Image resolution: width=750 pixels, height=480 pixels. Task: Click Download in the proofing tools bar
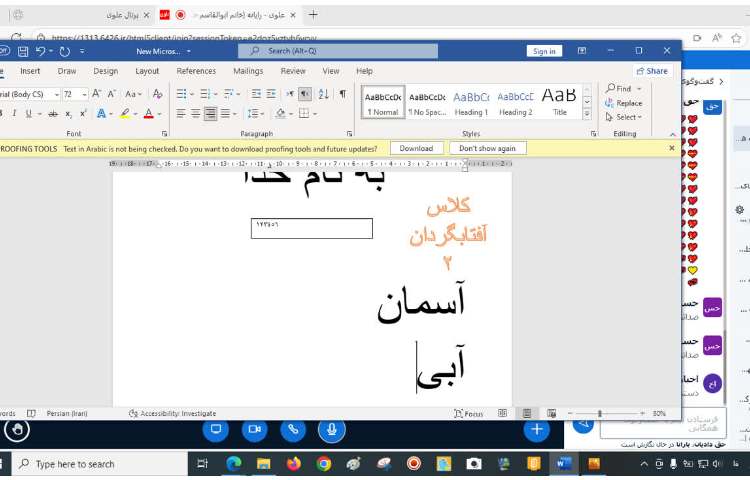coord(416,148)
